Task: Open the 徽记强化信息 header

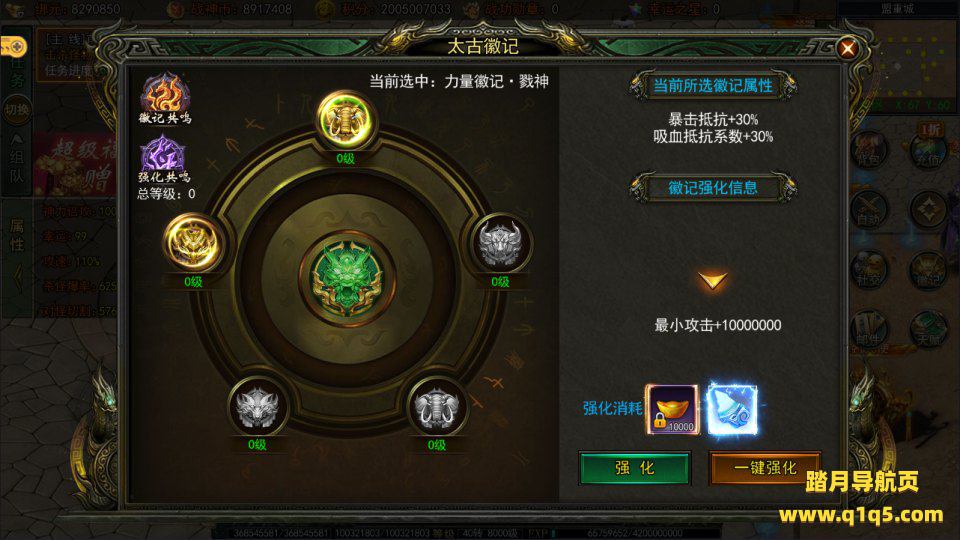Action: [713, 187]
